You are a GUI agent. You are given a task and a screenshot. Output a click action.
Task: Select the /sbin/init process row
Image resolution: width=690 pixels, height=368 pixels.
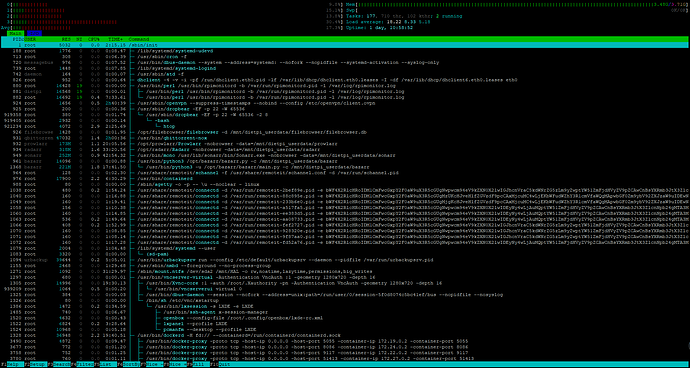point(345,45)
